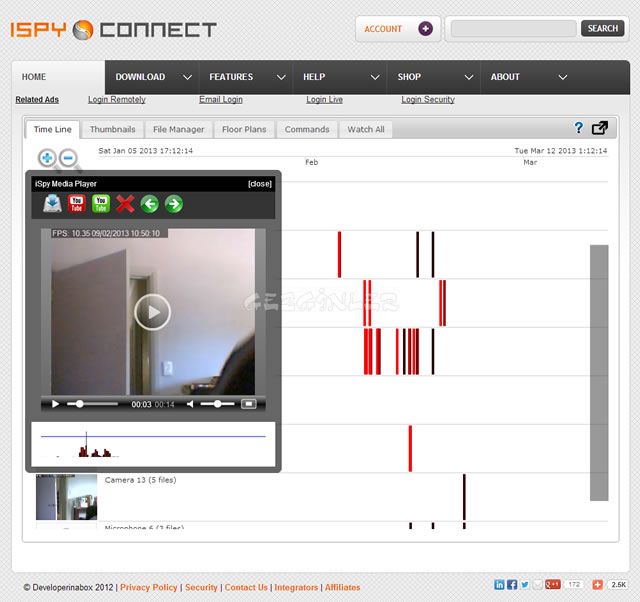Expand the Download menu dropdown
This screenshot has width=640, height=602.
(187, 77)
